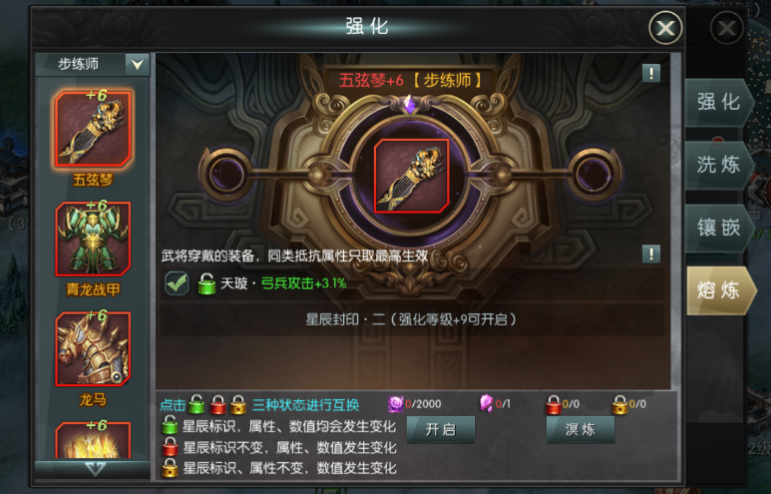Expand the 星辰封印·二 locked row
This screenshot has height=494, width=771.
[x=412, y=320]
